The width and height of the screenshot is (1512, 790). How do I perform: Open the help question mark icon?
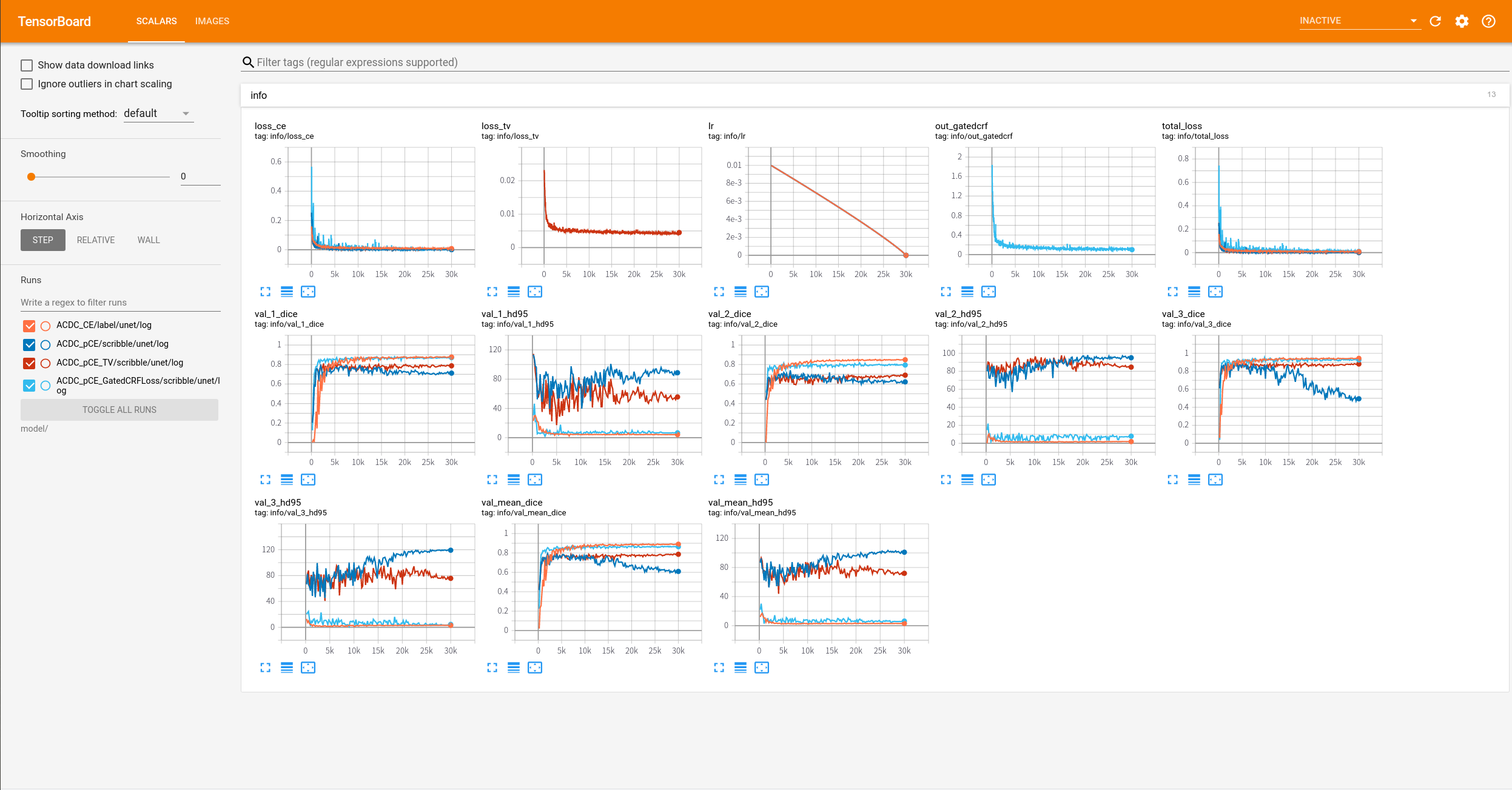pos(1488,21)
